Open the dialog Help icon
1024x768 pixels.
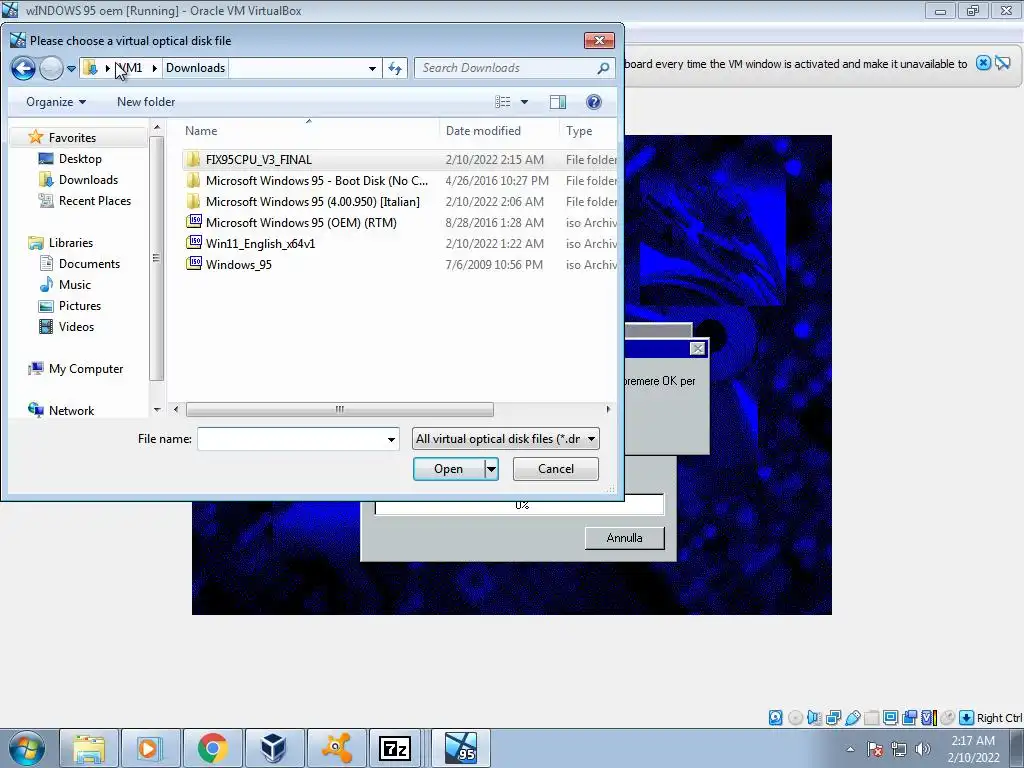point(594,102)
